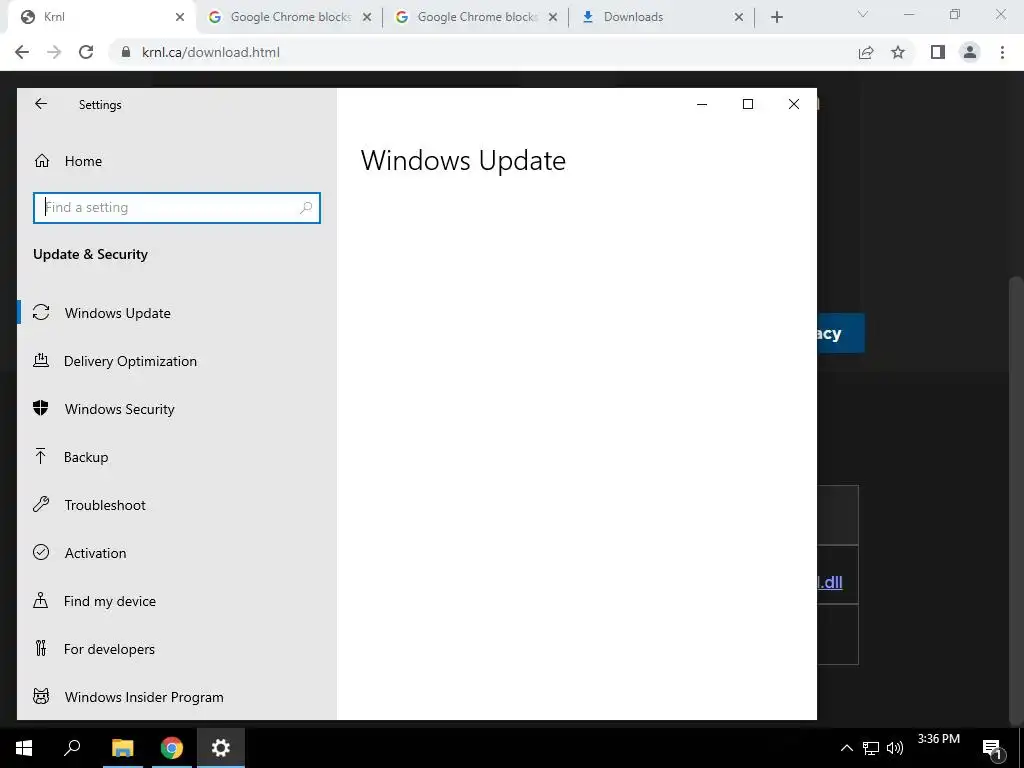
Task: Toggle the Chrome side panel
Action: pyautogui.click(x=938, y=52)
